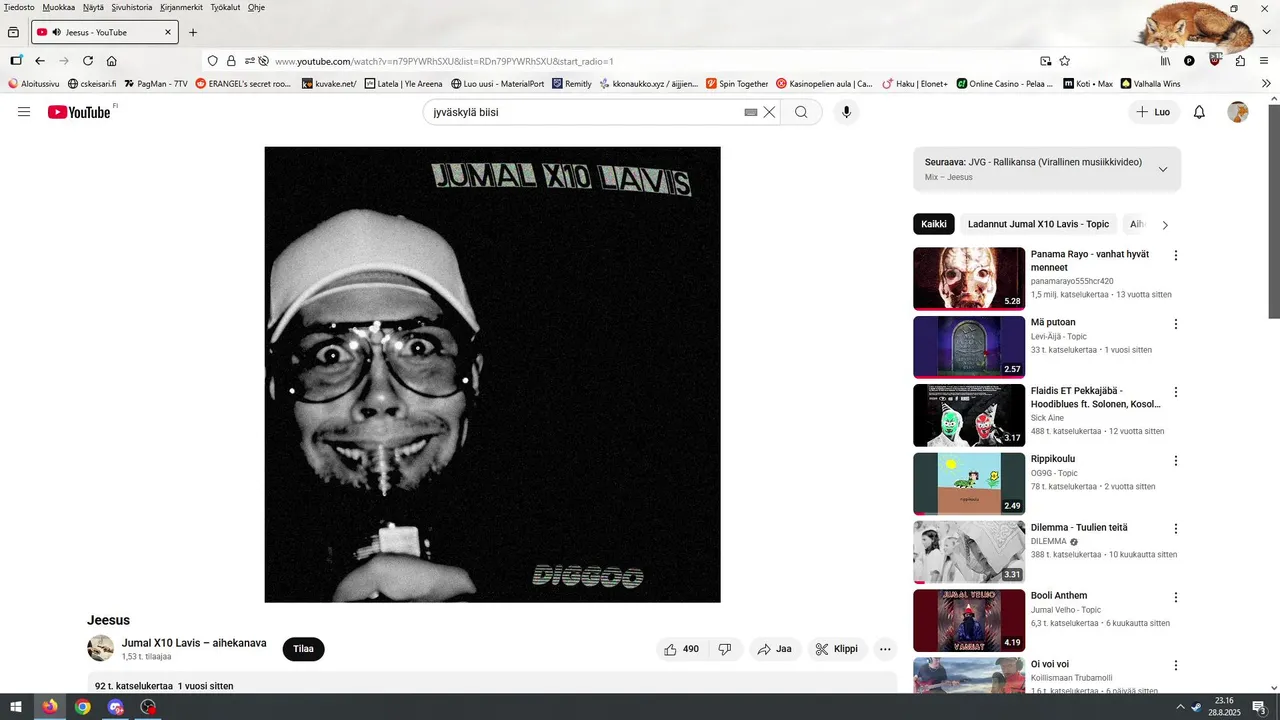Click the Klippi clip button
Viewport: 1280px width, 720px height.
pos(836,649)
